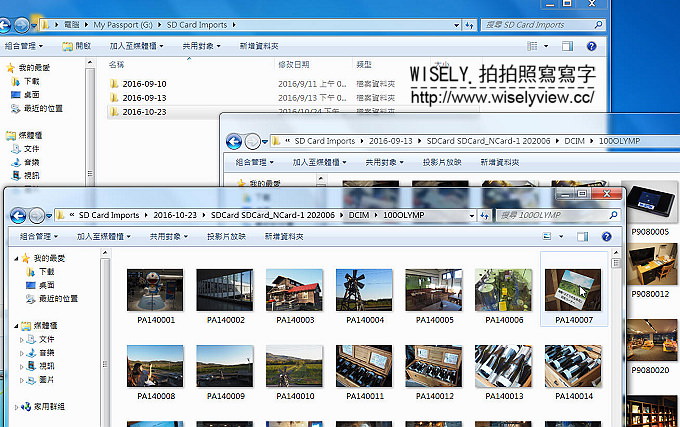Toggle preview pane in front window toolbar

[x=582, y=236]
